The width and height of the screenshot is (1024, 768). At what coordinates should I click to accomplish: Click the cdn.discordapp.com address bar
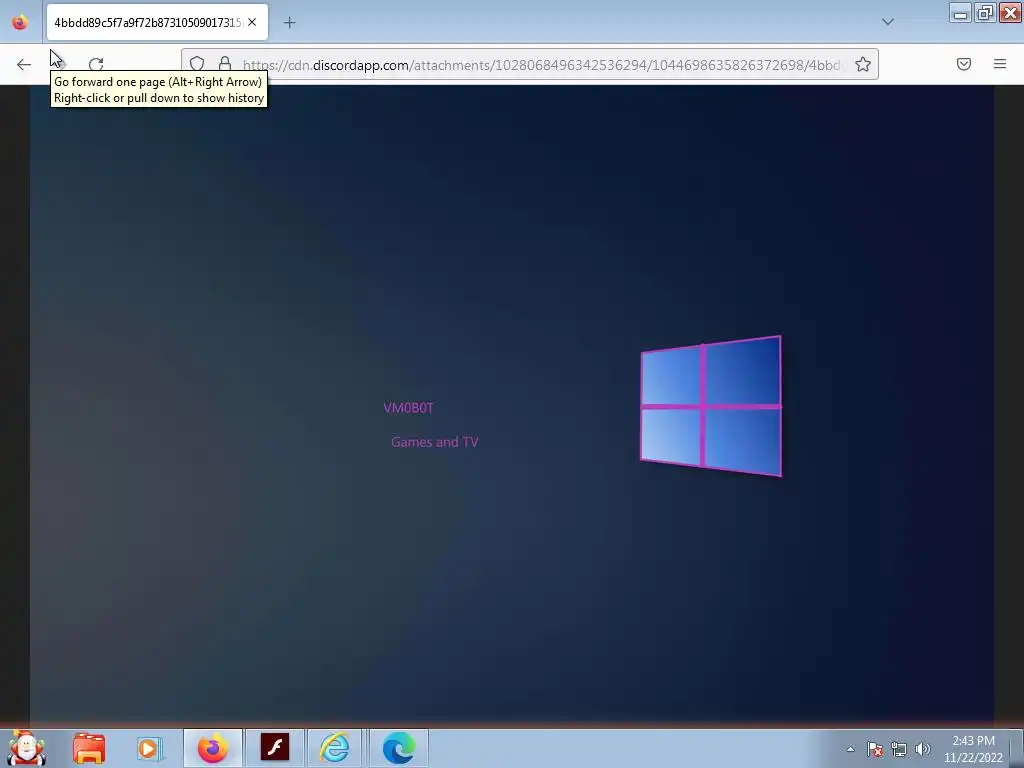point(530,64)
